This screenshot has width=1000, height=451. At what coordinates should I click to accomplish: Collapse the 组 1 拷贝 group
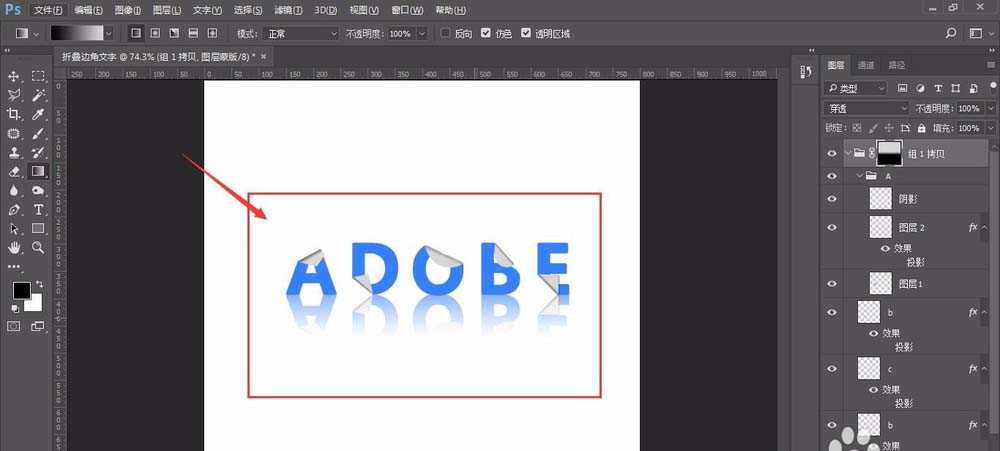click(x=849, y=153)
